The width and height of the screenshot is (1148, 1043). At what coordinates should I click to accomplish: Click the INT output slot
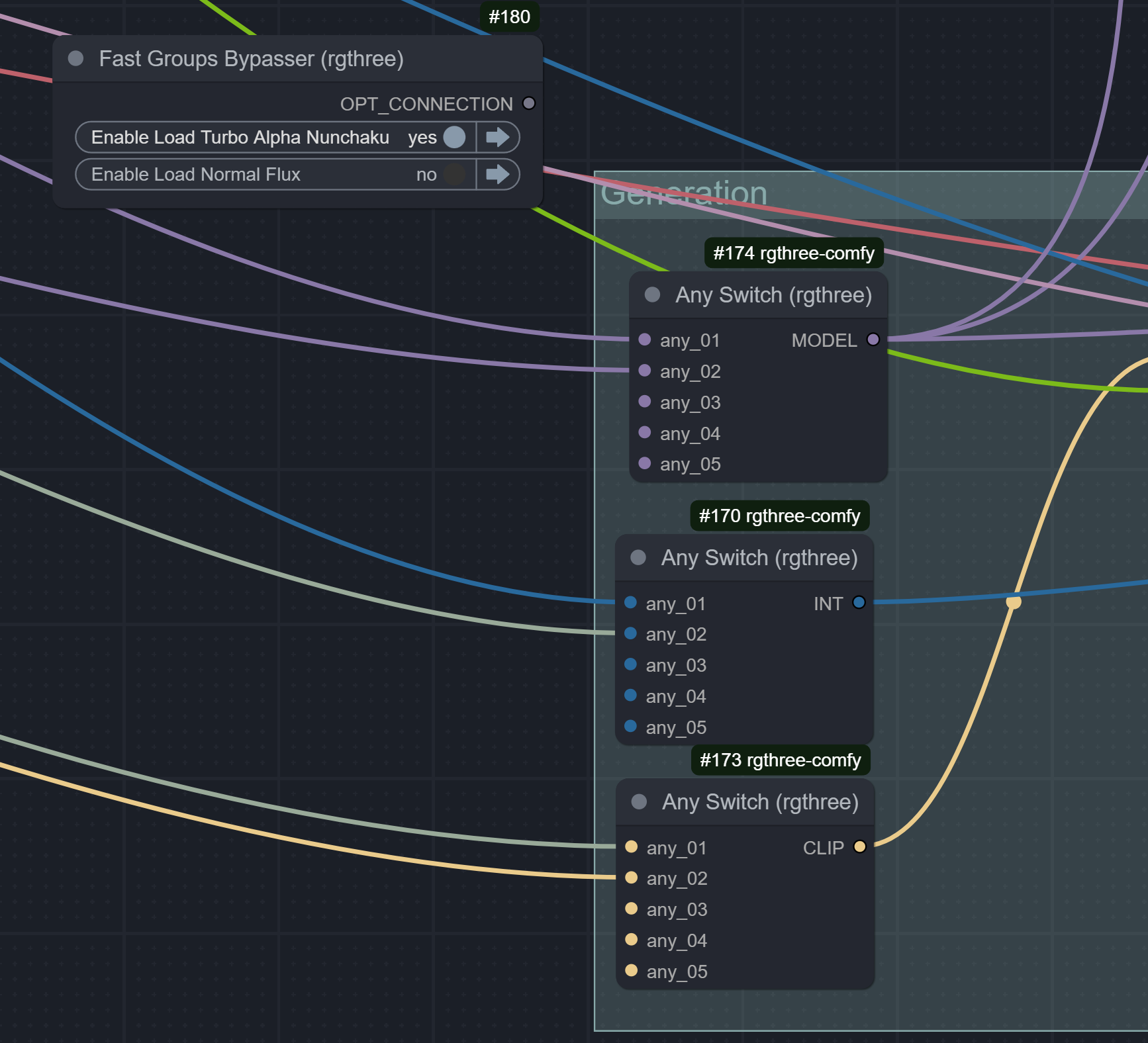pos(859,602)
